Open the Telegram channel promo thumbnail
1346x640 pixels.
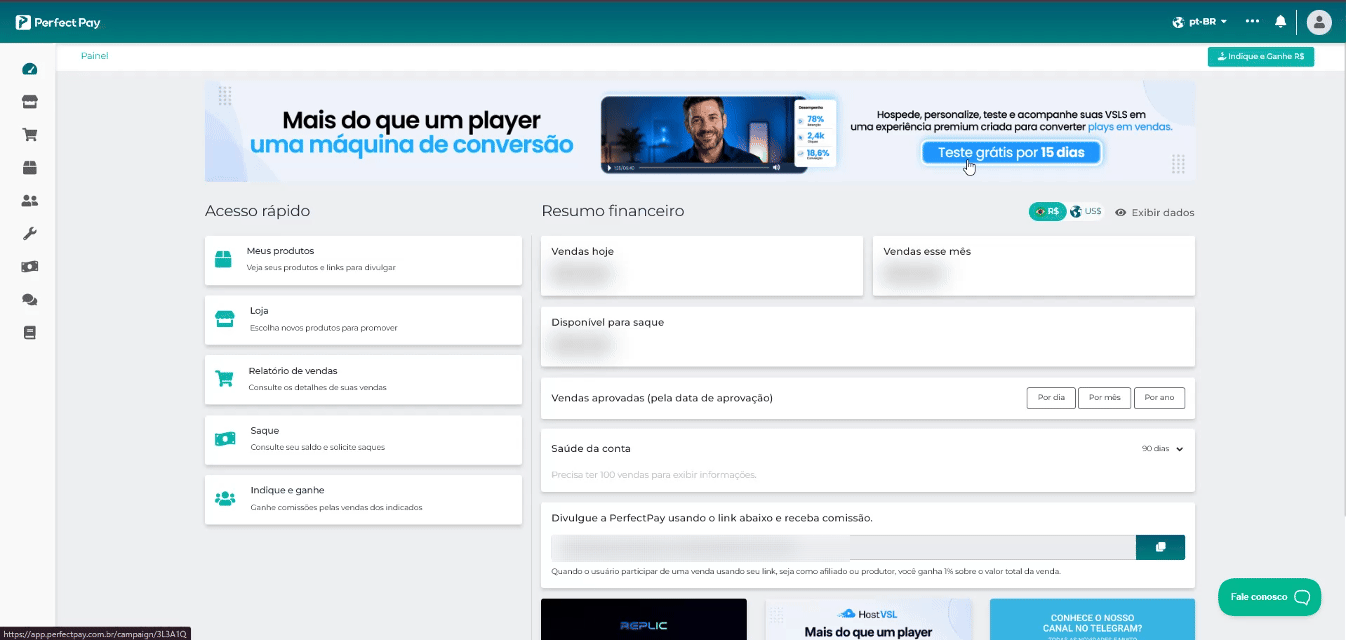coord(1092,619)
